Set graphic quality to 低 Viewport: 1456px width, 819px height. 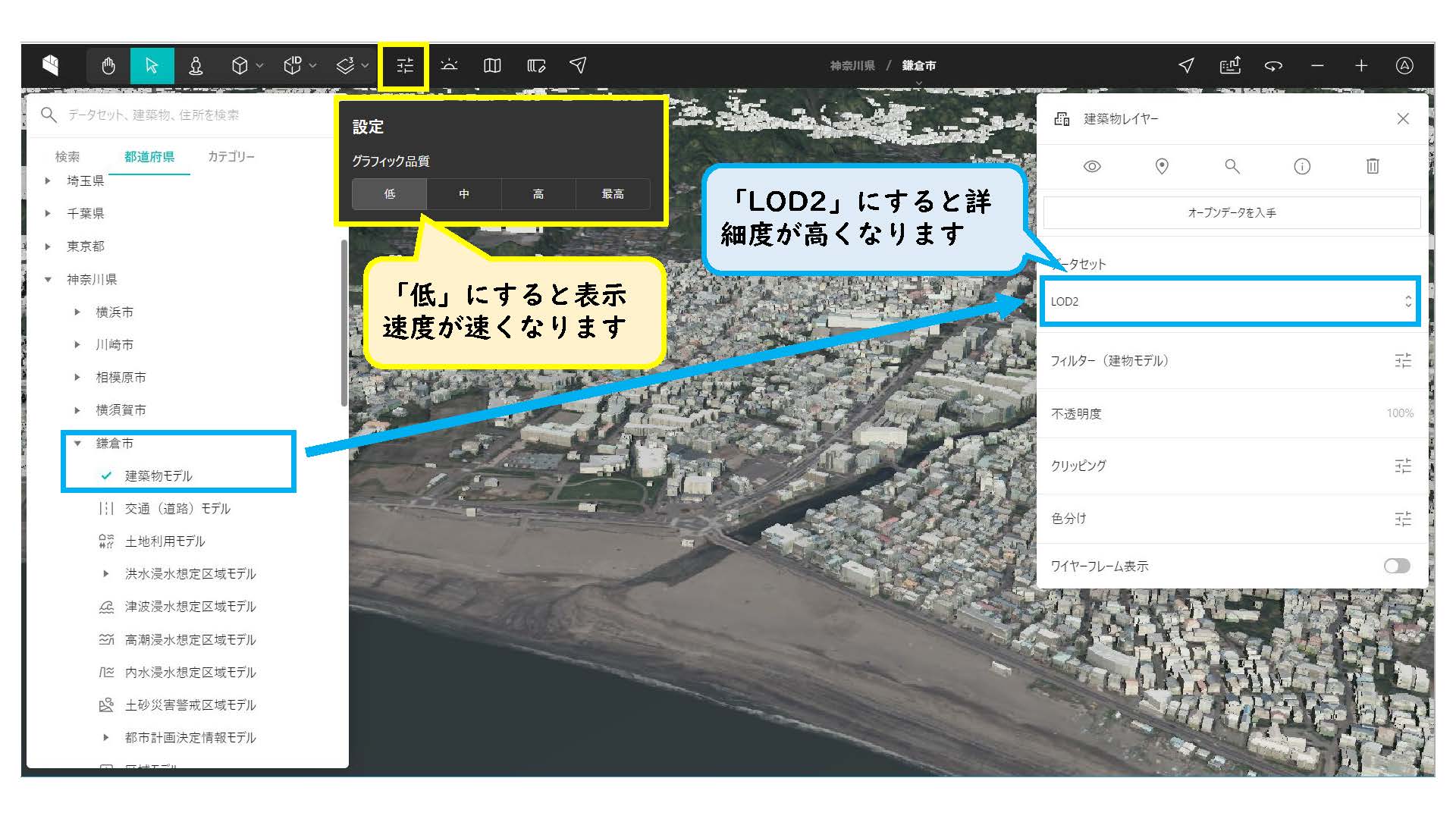[x=390, y=194]
